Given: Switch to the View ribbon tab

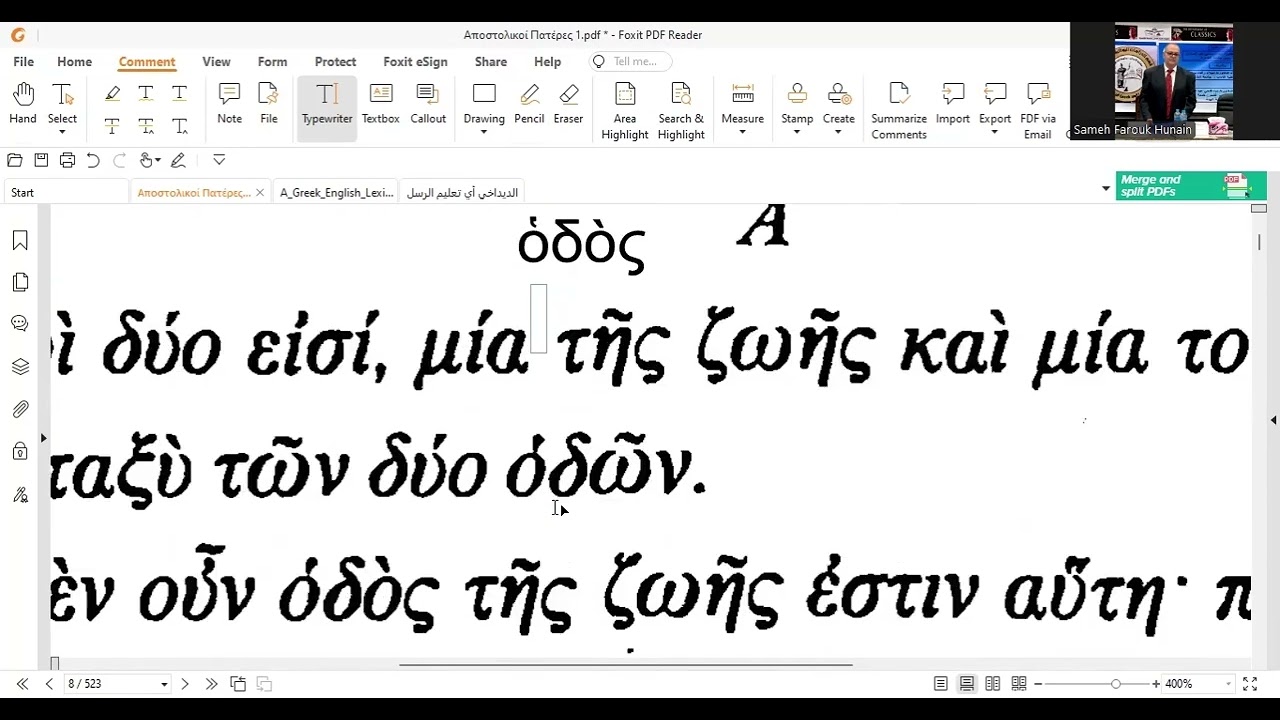Looking at the screenshot, I should pyautogui.click(x=216, y=62).
